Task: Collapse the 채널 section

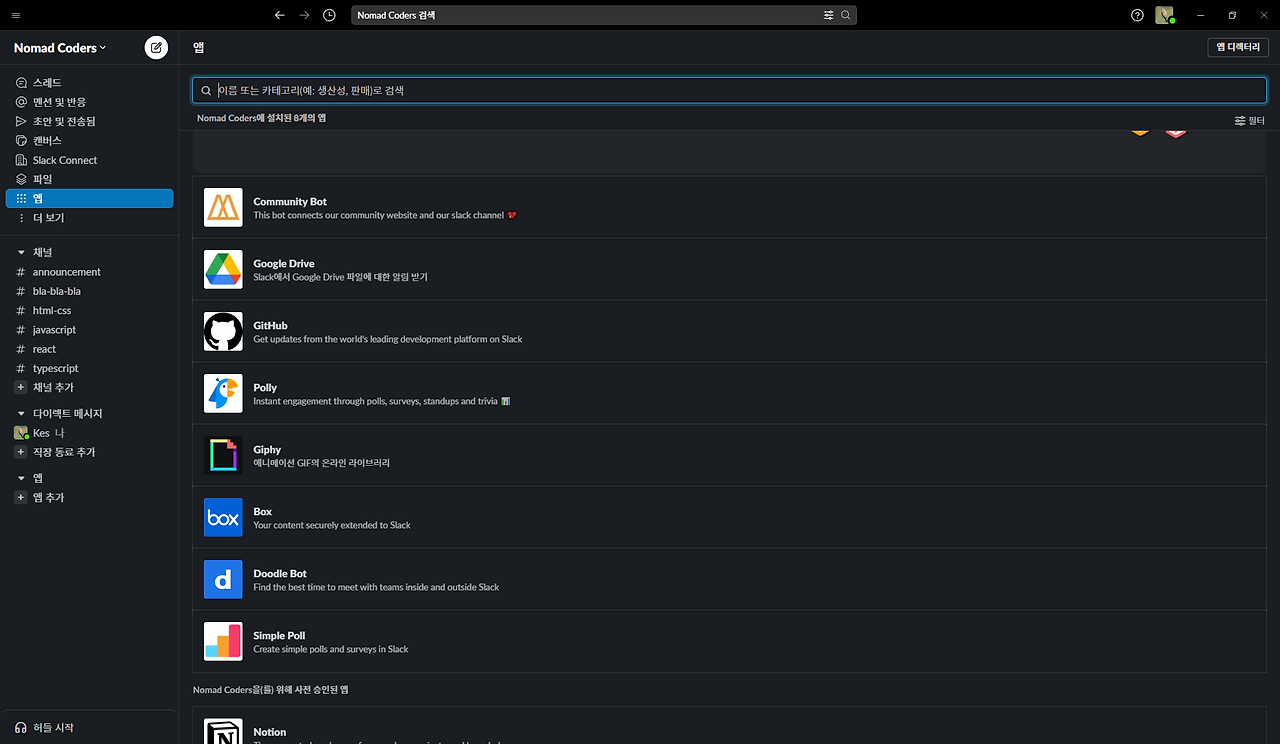Action: point(21,252)
